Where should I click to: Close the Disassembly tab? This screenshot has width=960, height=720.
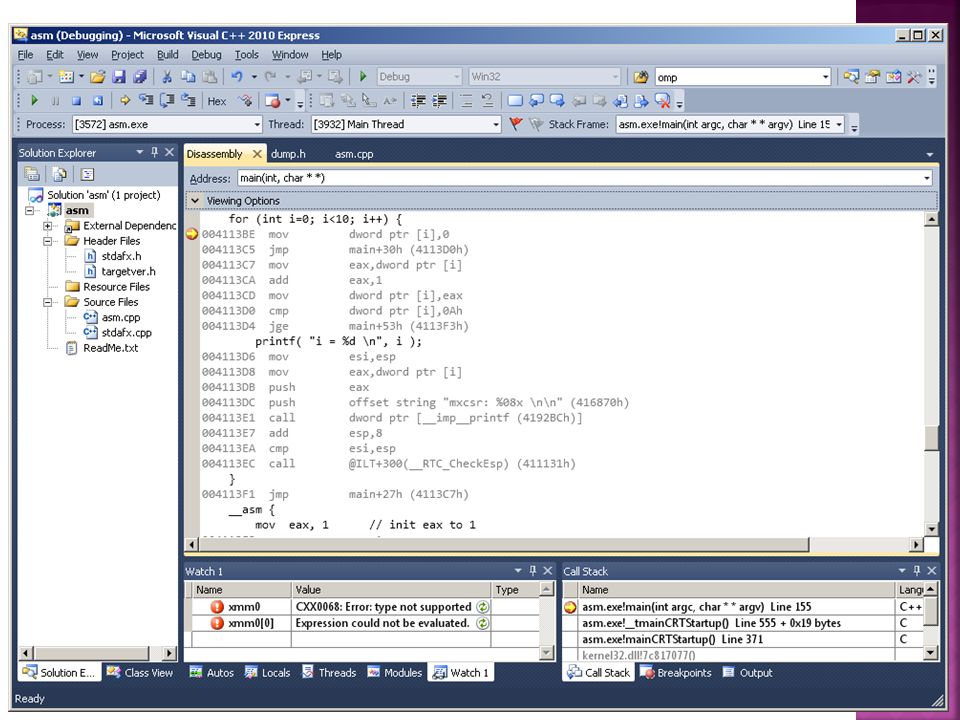pos(257,154)
